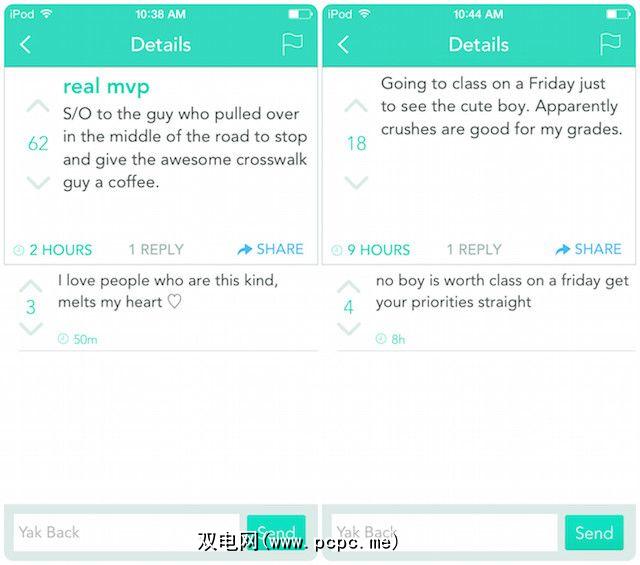The height and width of the screenshot is (565, 640).
Task: Upvote the post with 18 votes
Action: coord(356,106)
